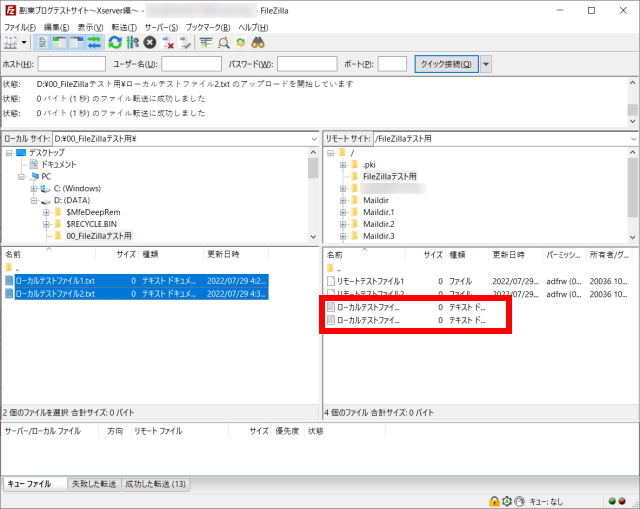This screenshot has width=640, height=509.
Task: Click the binoculars file search icon
Action: click(257, 43)
